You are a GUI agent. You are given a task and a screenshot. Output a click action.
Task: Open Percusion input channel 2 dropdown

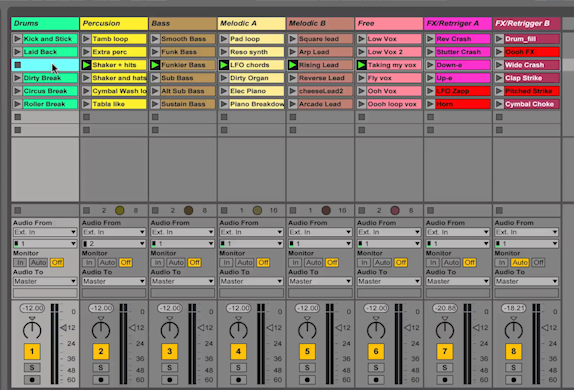(113, 244)
